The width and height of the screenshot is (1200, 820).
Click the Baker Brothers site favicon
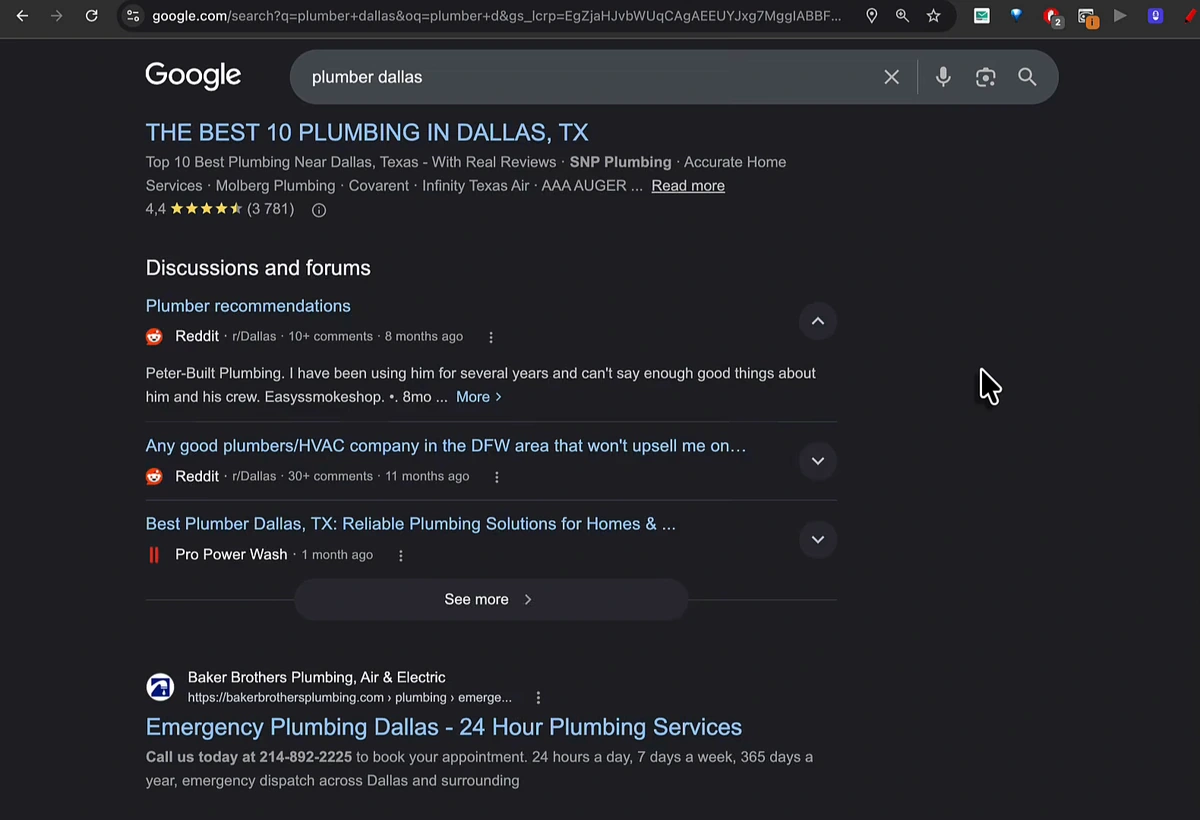[x=160, y=687]
